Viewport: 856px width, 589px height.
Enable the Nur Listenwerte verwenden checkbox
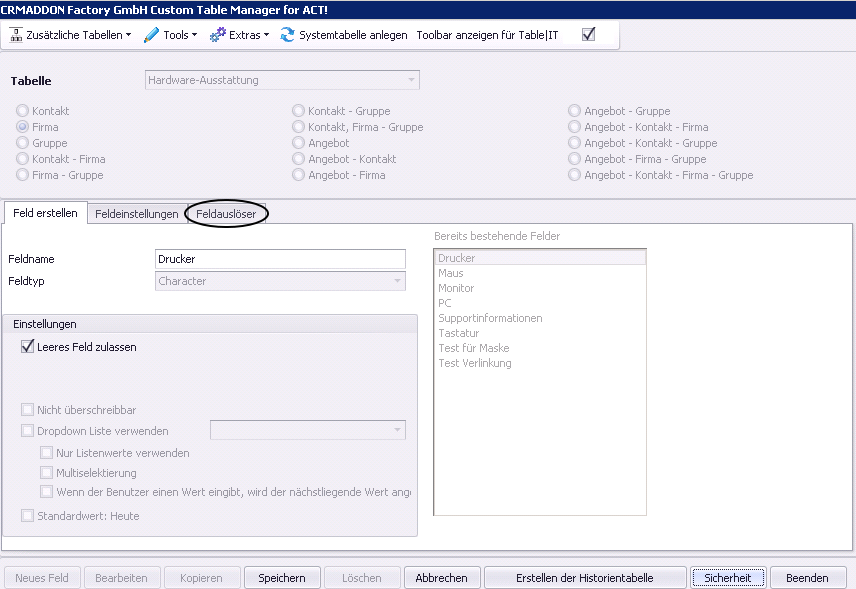(46, 453)
